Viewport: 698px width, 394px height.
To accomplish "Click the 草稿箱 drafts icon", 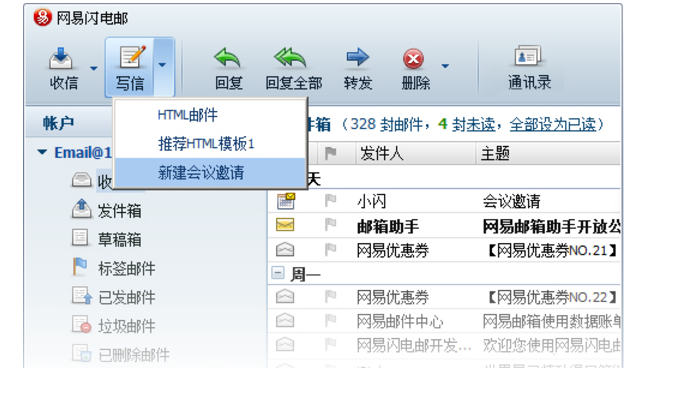I will [80, 238].
